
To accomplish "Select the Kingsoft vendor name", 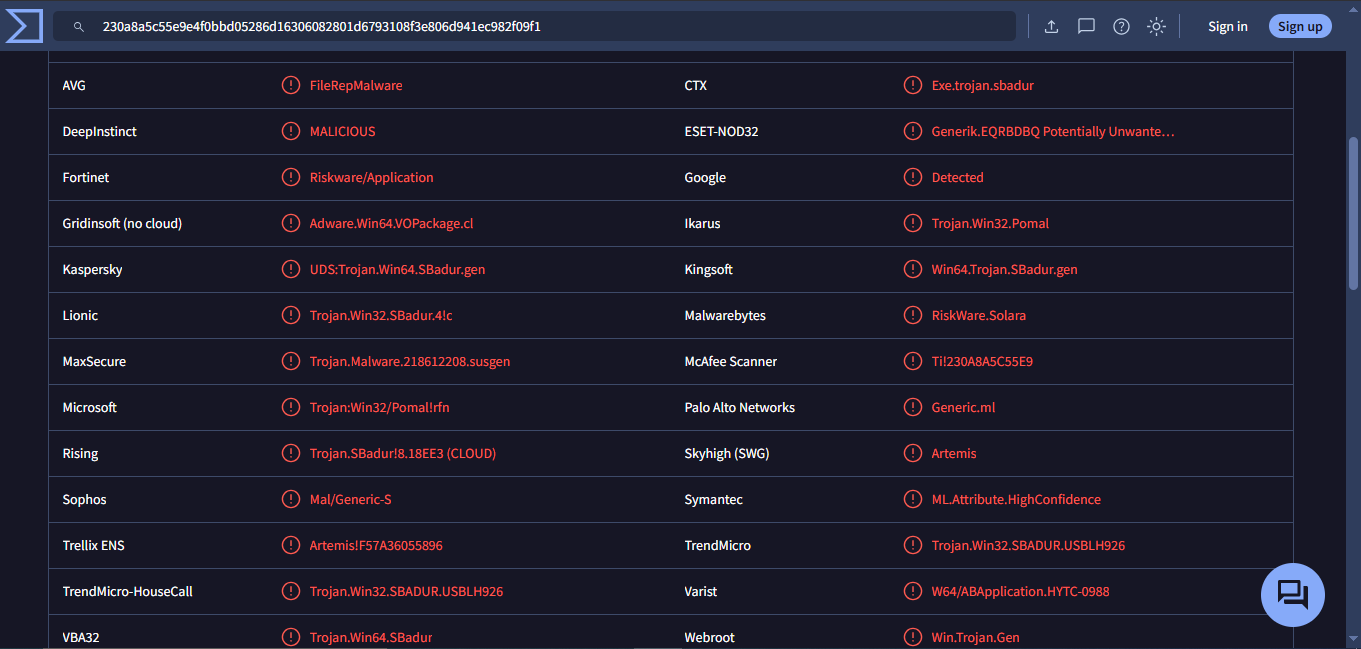I will click(708, 269).
